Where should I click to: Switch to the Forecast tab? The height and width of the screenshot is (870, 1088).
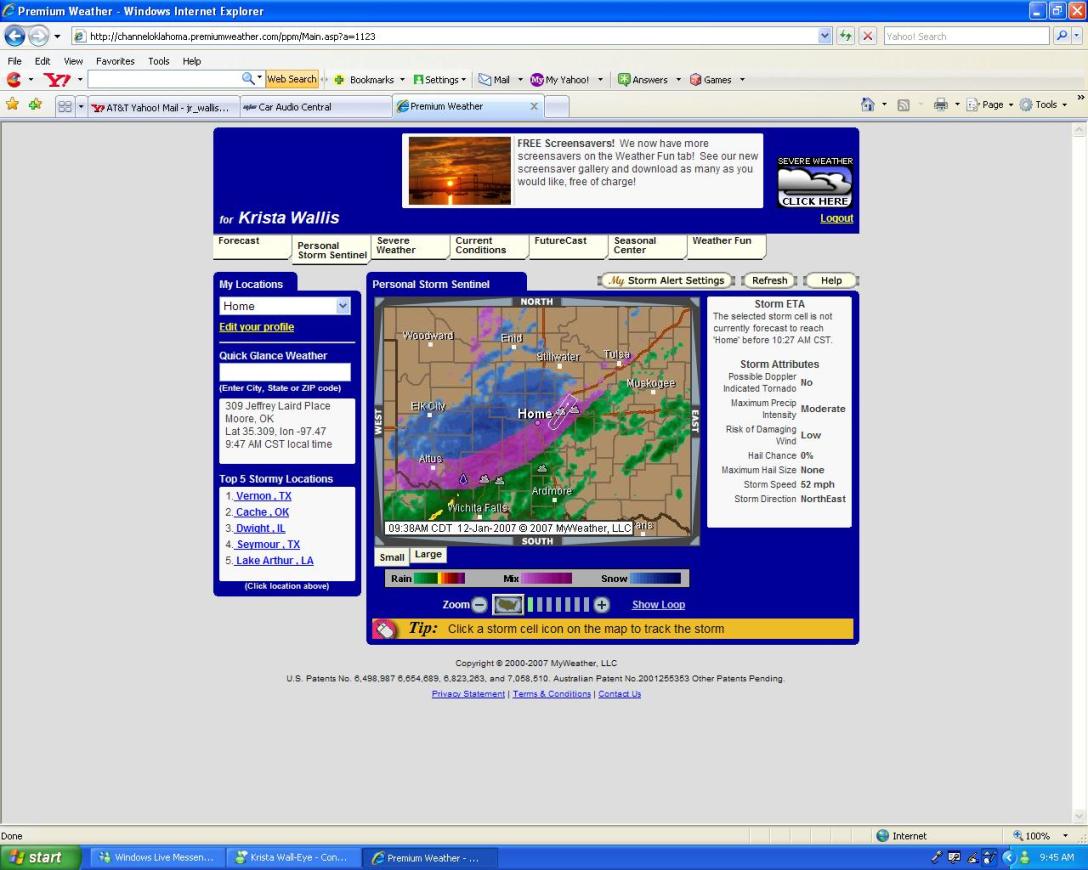(252, 246)
